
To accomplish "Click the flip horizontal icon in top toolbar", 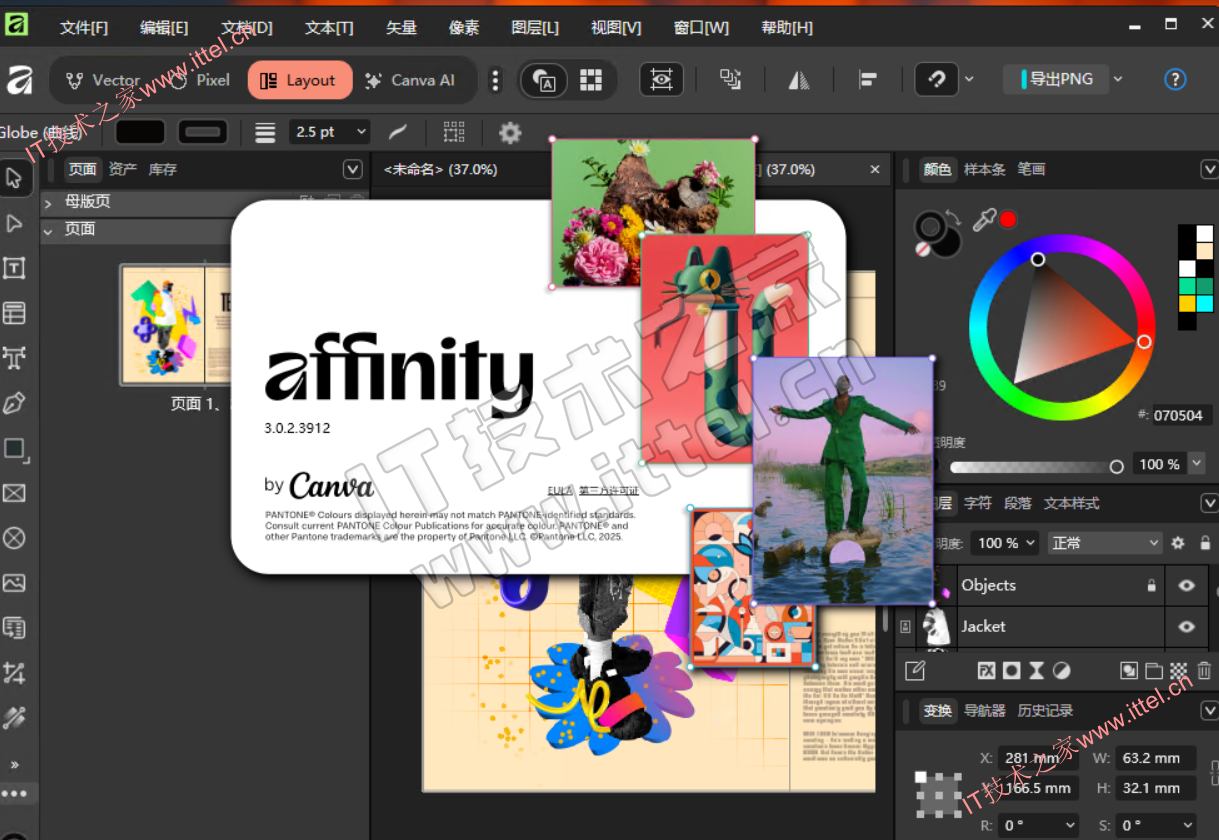I will tap(798, 80).
